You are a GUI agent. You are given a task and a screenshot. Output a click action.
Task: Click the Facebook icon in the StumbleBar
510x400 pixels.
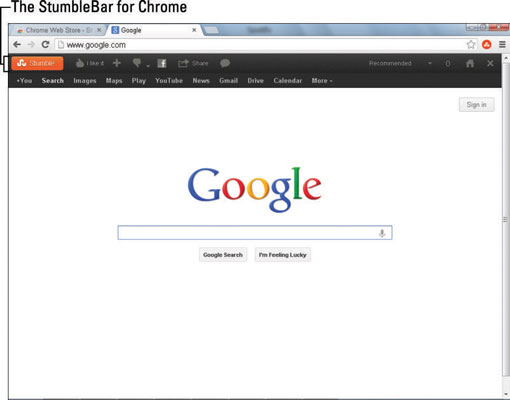162,63
